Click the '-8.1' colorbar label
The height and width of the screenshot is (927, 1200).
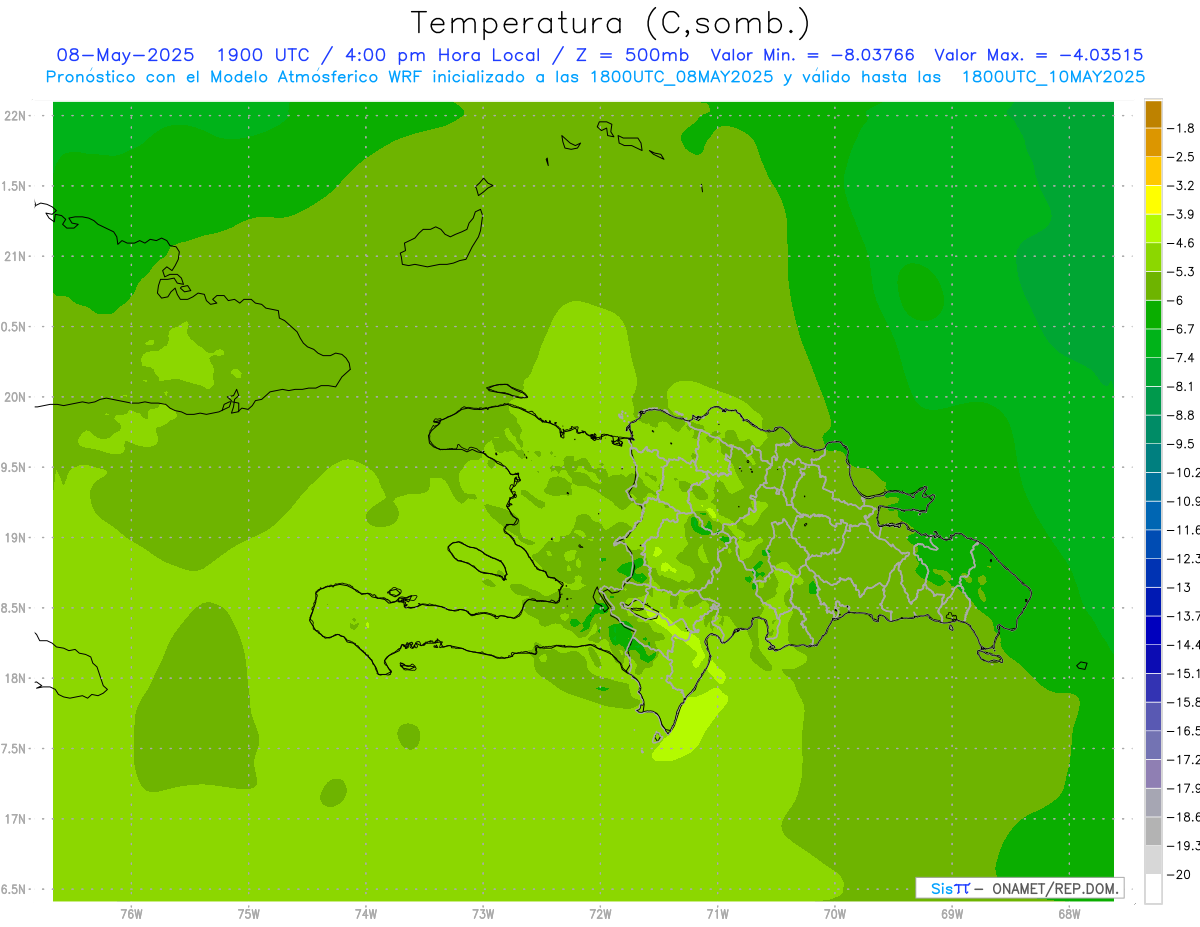click(x=1182, y=386)
